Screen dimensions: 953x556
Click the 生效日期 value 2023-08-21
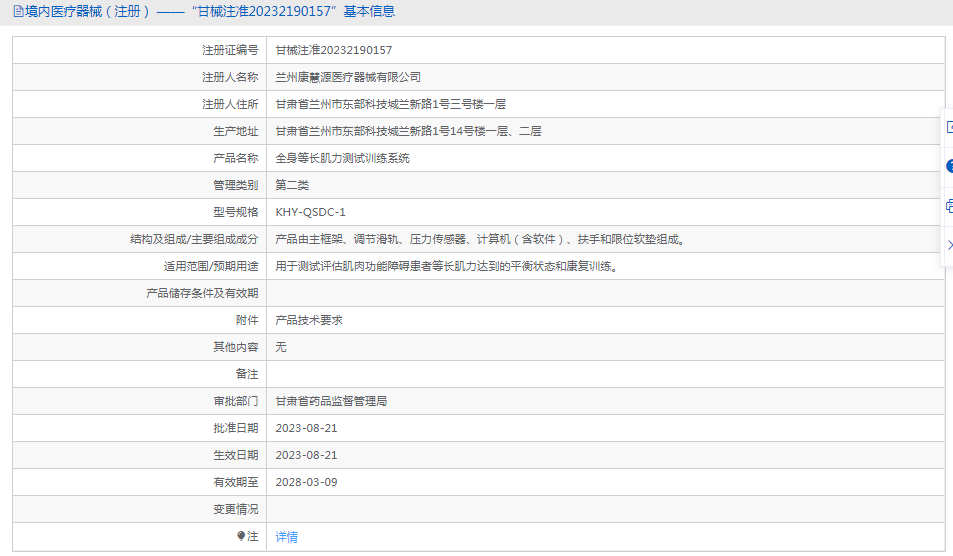click(x=306, y=455)
